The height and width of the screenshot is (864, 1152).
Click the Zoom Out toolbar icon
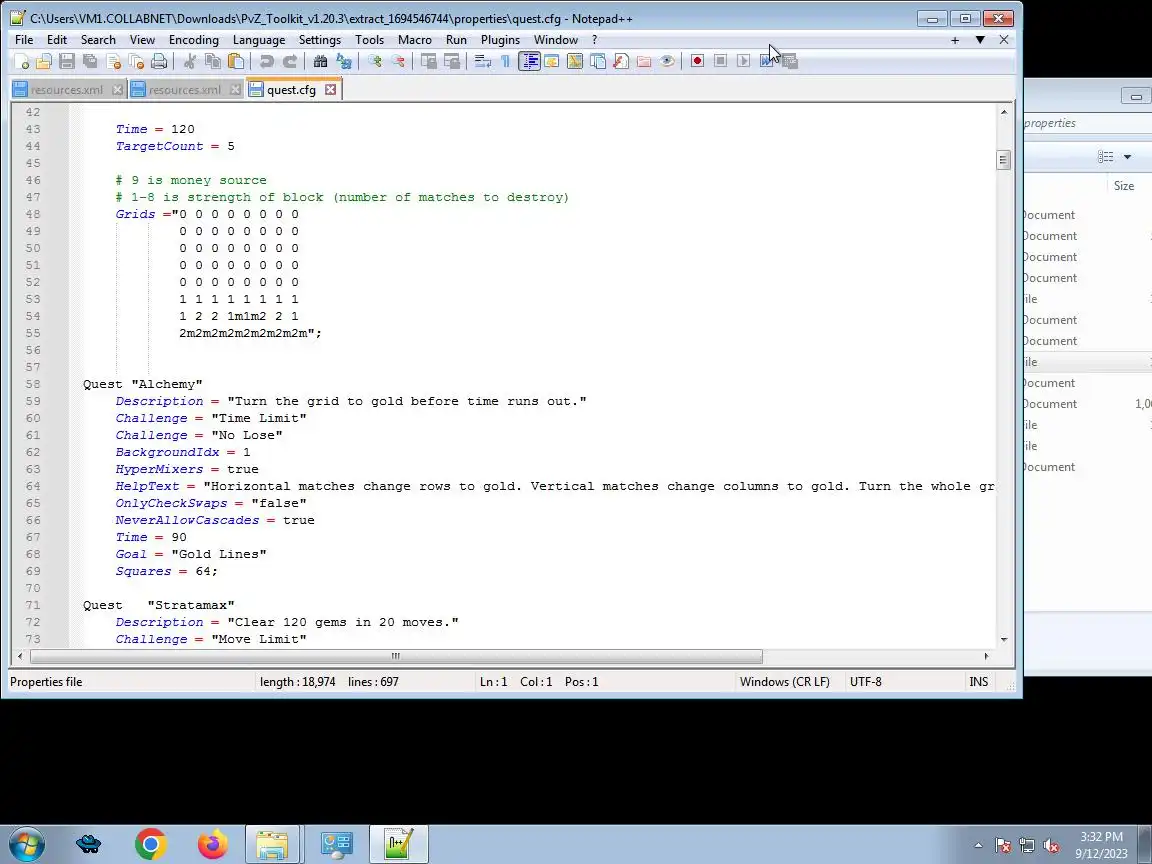click(398, 61)
